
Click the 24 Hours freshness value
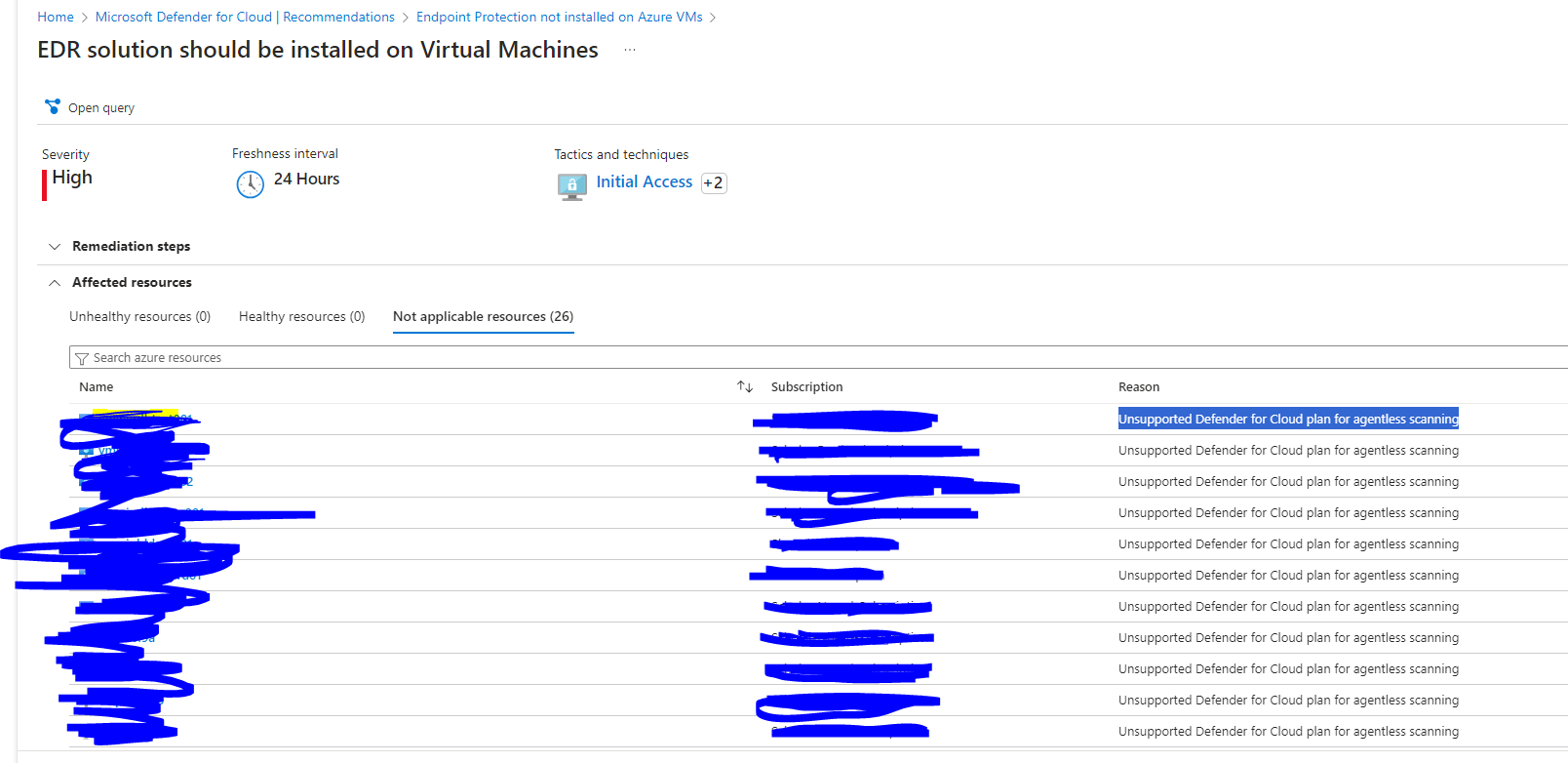pos(306,180)
